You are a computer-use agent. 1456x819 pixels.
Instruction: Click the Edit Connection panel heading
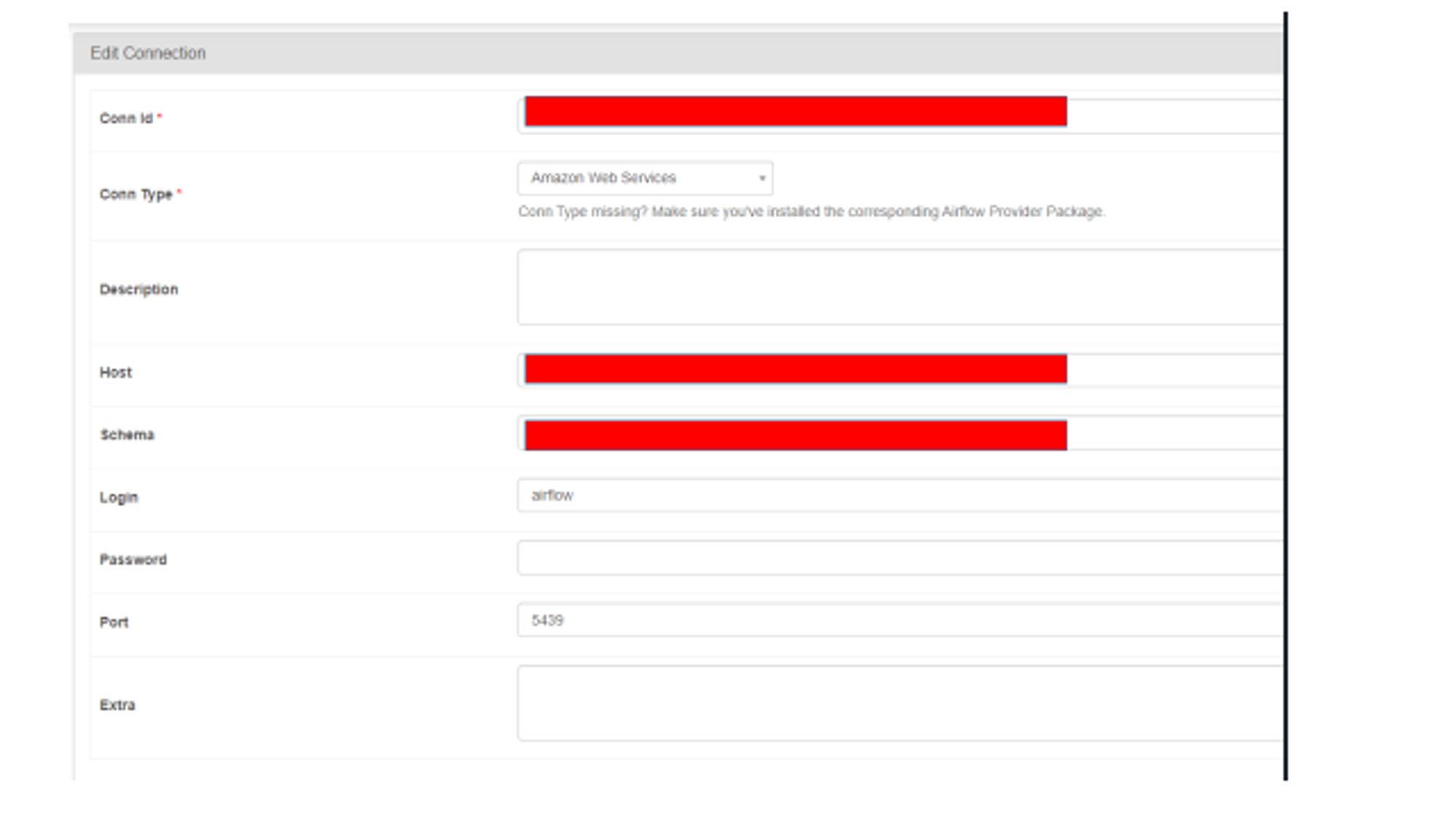coord(148,53)
